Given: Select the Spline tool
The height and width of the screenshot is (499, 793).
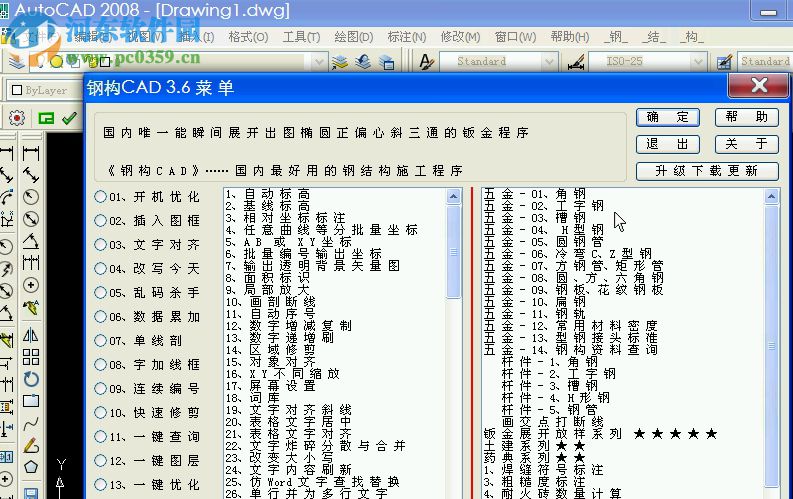Looking at the screenshot, I should [31, 423].
